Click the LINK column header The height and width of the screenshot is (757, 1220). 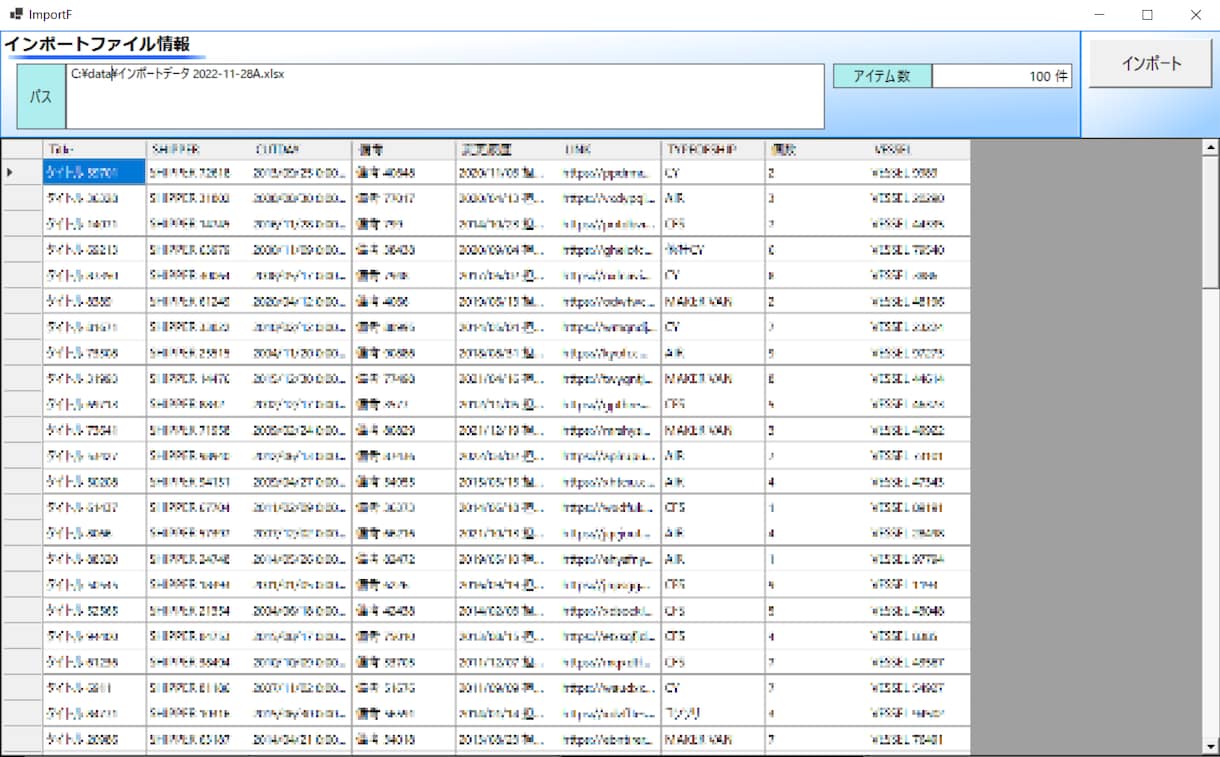click(x=609, y=149)
